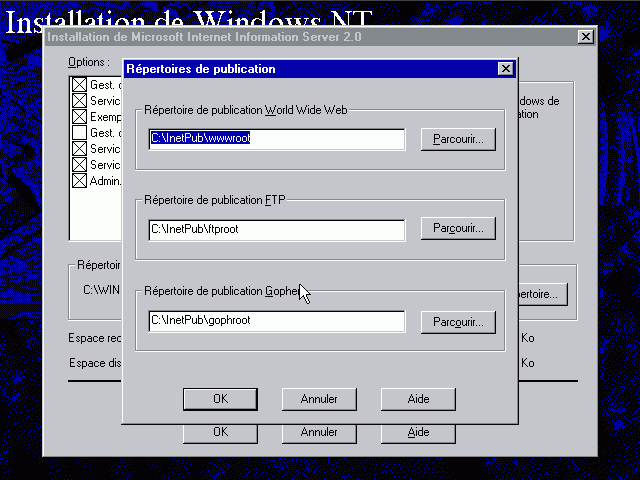Click the partially hidden répertoire... button
The height and width of the screenshot is (480, 640).
coord(543,295)
